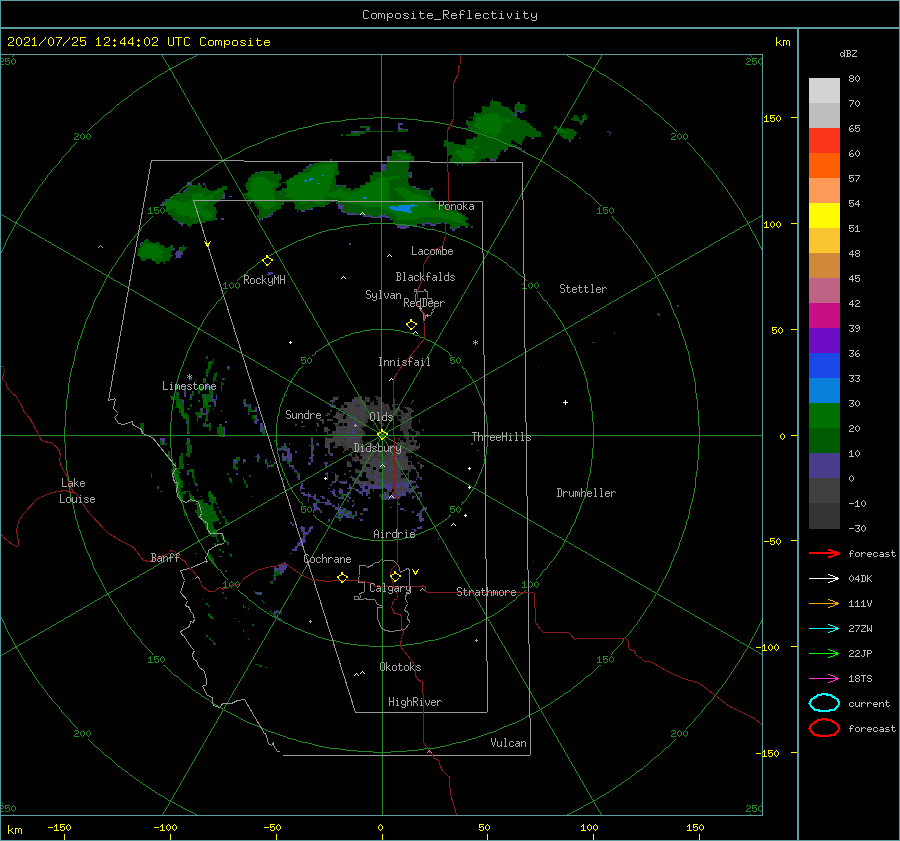The image size is (900, 841).
Task: Select the 54 dBZ yellow color swatch
Action: pyautogui.click(x=824, y=215)
